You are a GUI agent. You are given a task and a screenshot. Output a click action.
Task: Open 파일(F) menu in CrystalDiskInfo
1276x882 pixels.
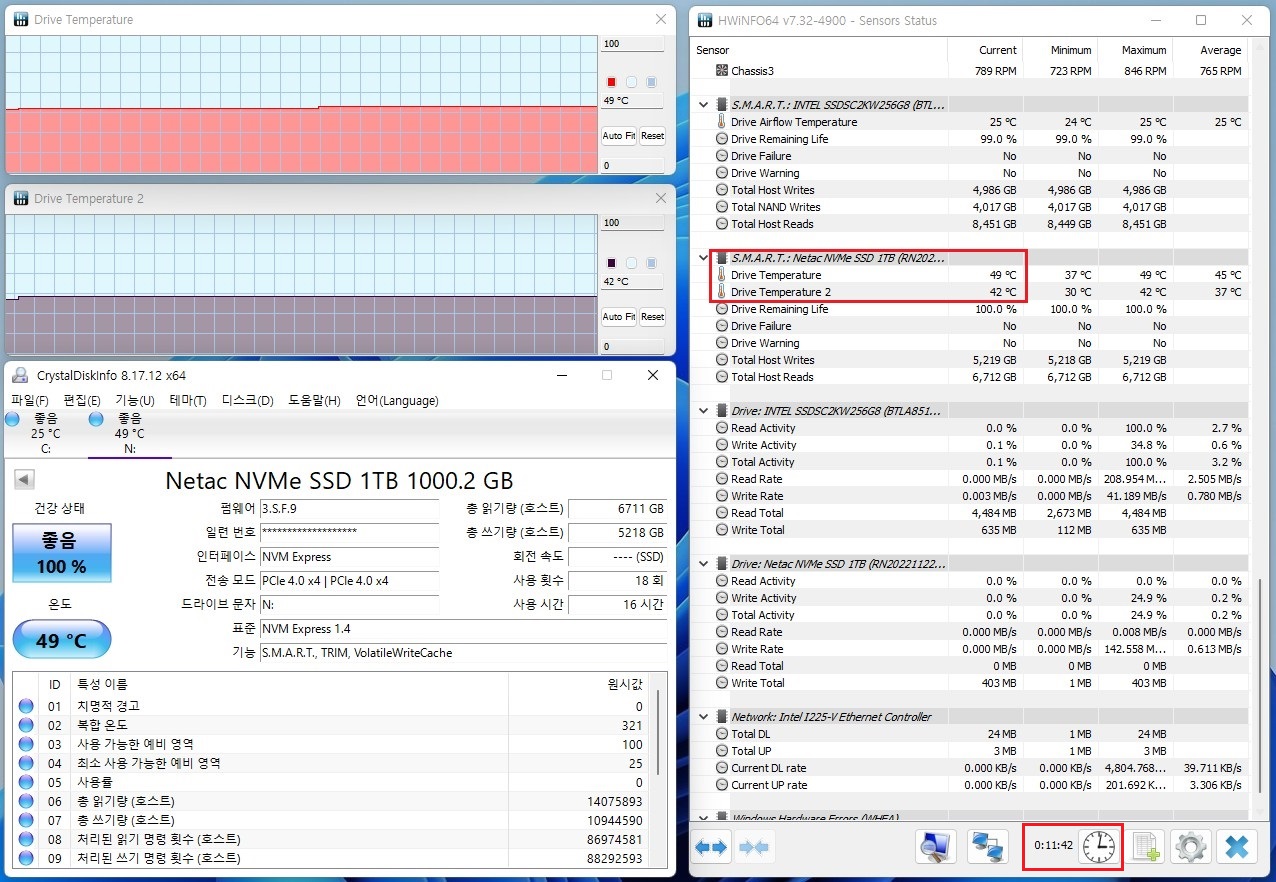pyautogui.click(x=30, y=401)
